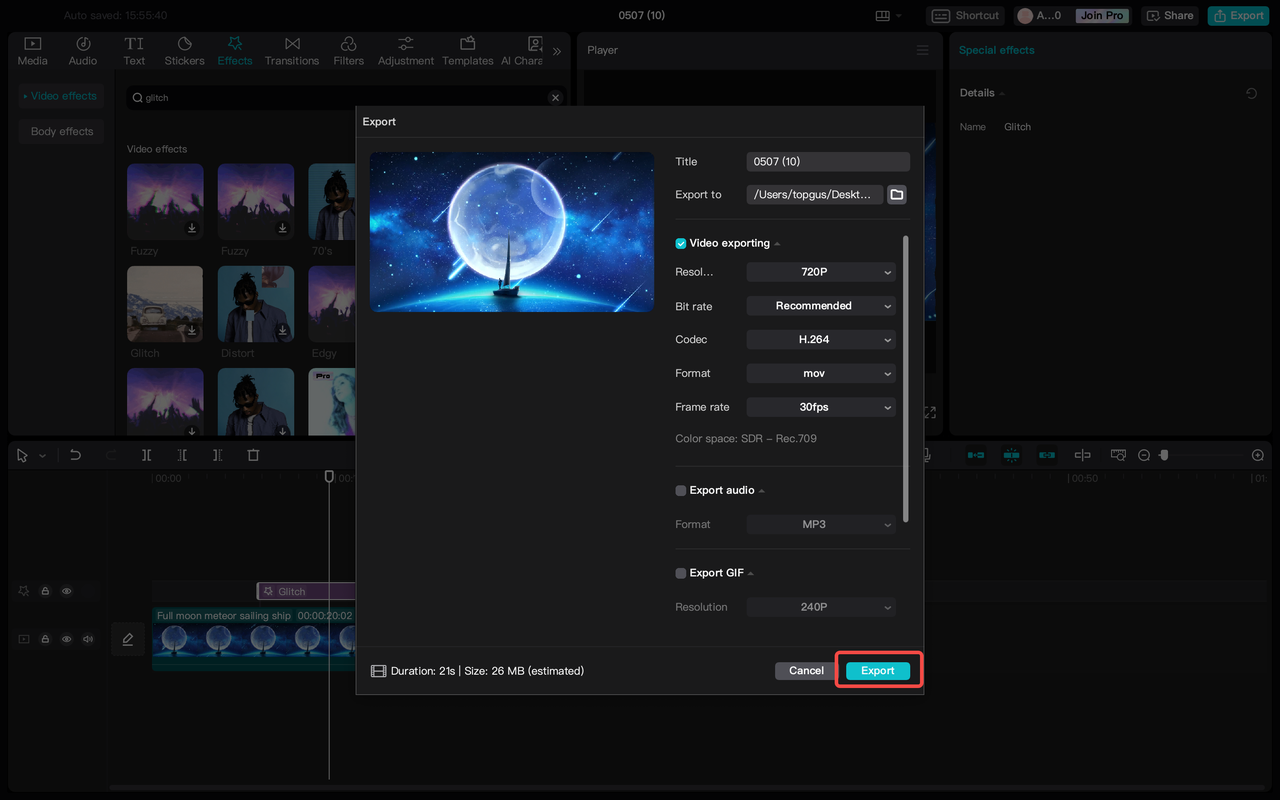The image size is (1280, 800).
Task: Disable the Video exporting checkbox
Action: (x=680, y=243)
